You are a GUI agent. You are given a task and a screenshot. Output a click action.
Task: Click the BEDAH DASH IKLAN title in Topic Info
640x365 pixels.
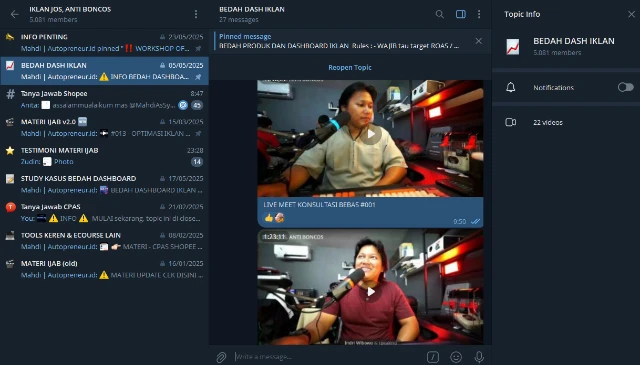573,41
